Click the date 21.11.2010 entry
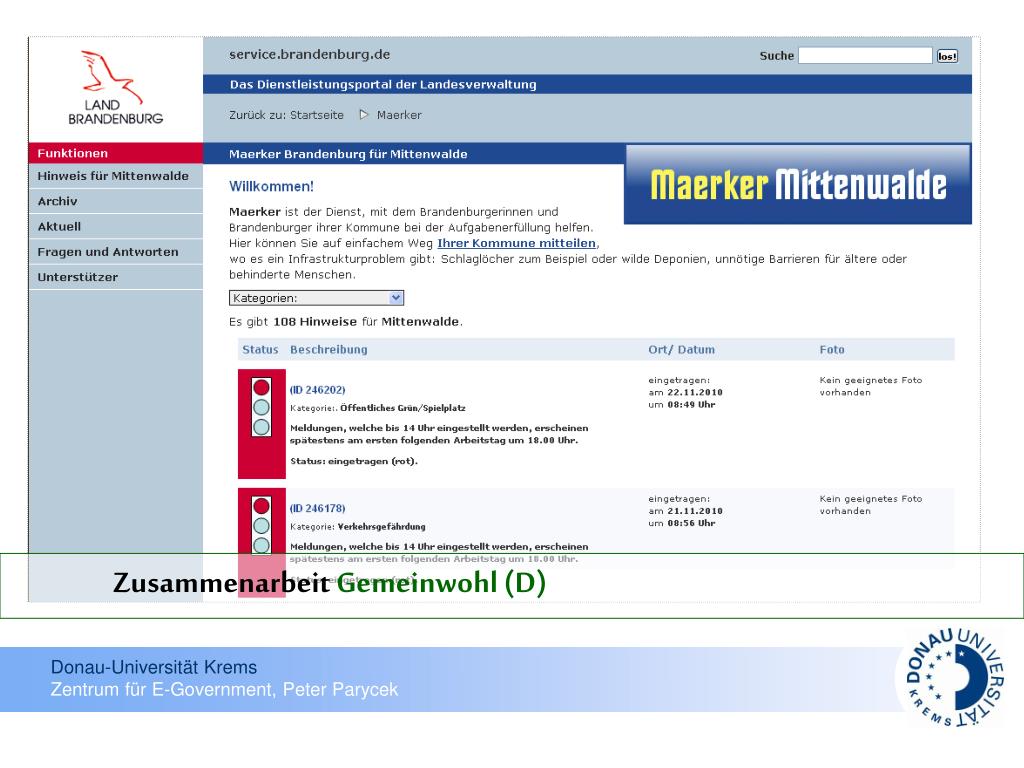This screenshot has height=768, width=1024. 695,511
